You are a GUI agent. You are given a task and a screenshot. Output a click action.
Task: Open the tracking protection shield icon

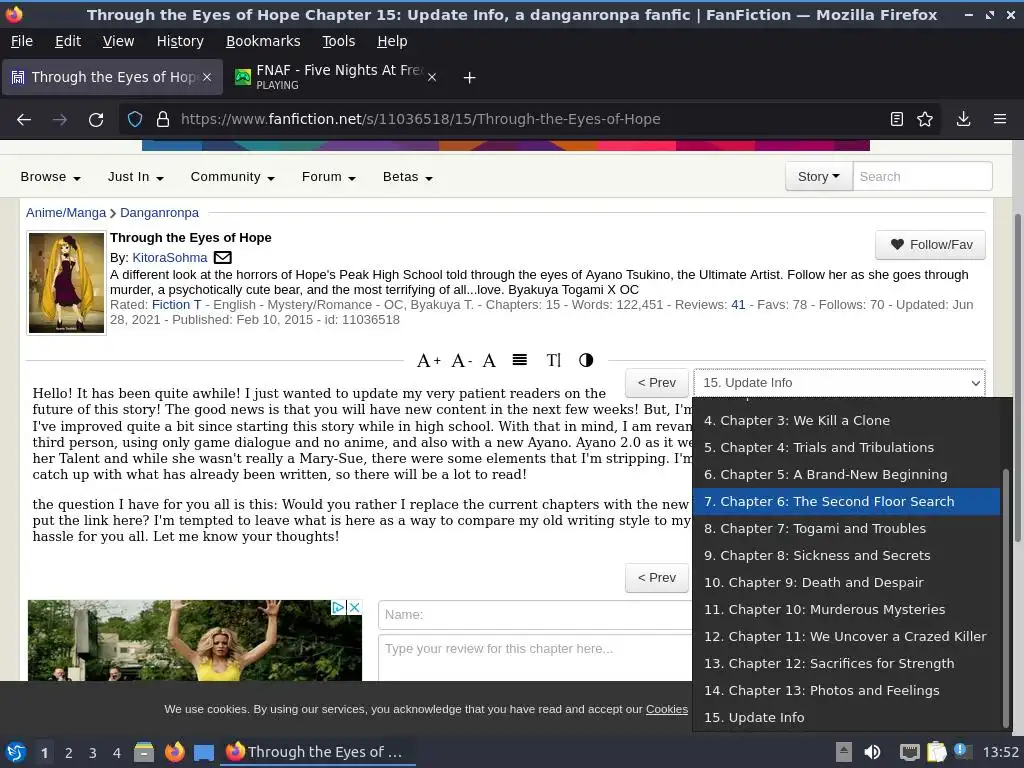135,119
